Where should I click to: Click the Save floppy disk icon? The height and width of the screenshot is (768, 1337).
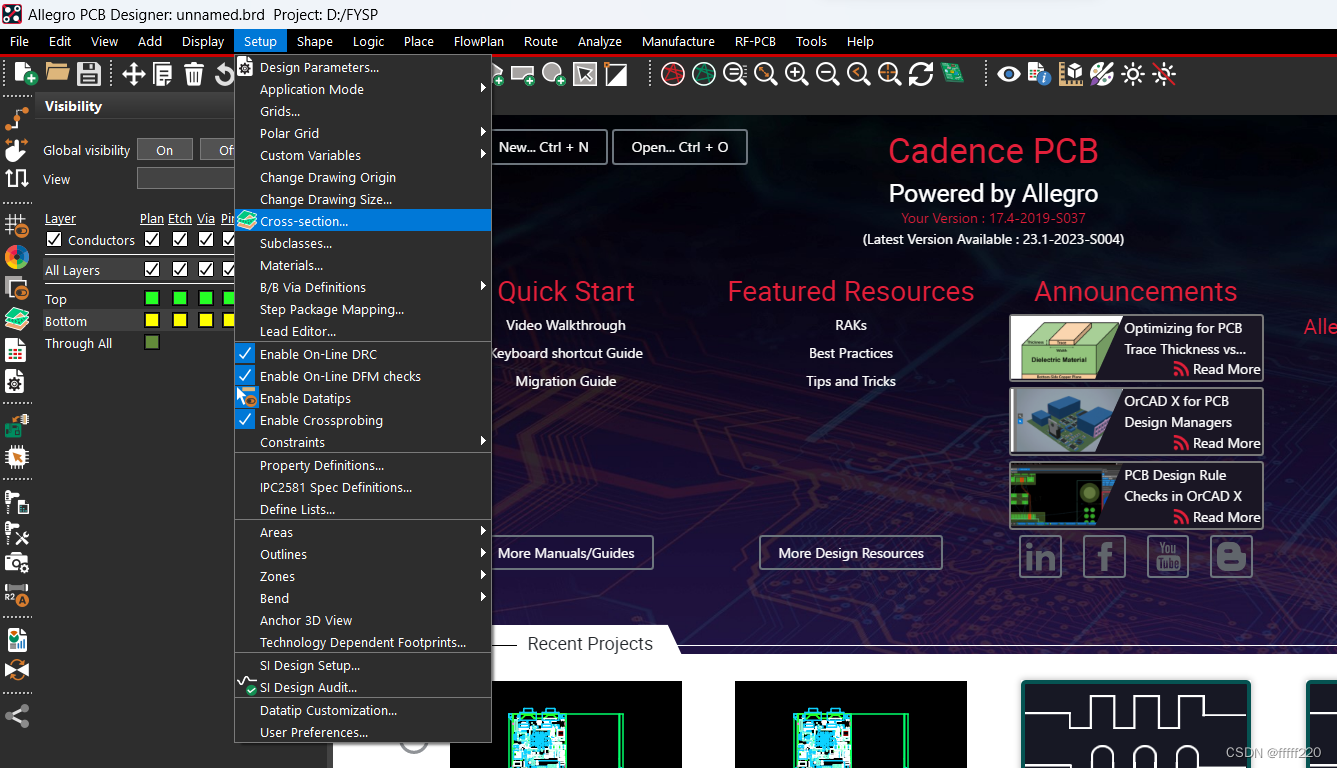[89, 73]
